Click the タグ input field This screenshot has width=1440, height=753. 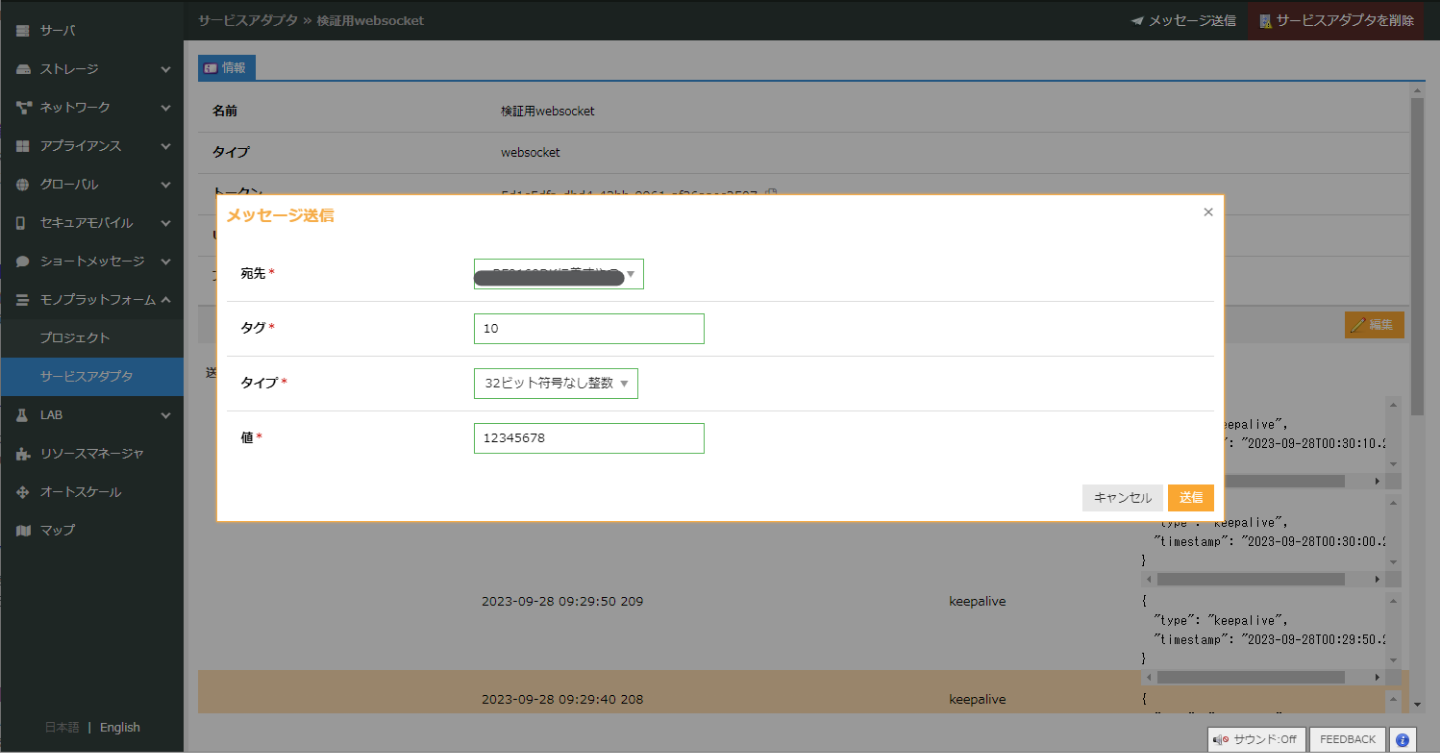coord(588,329)
